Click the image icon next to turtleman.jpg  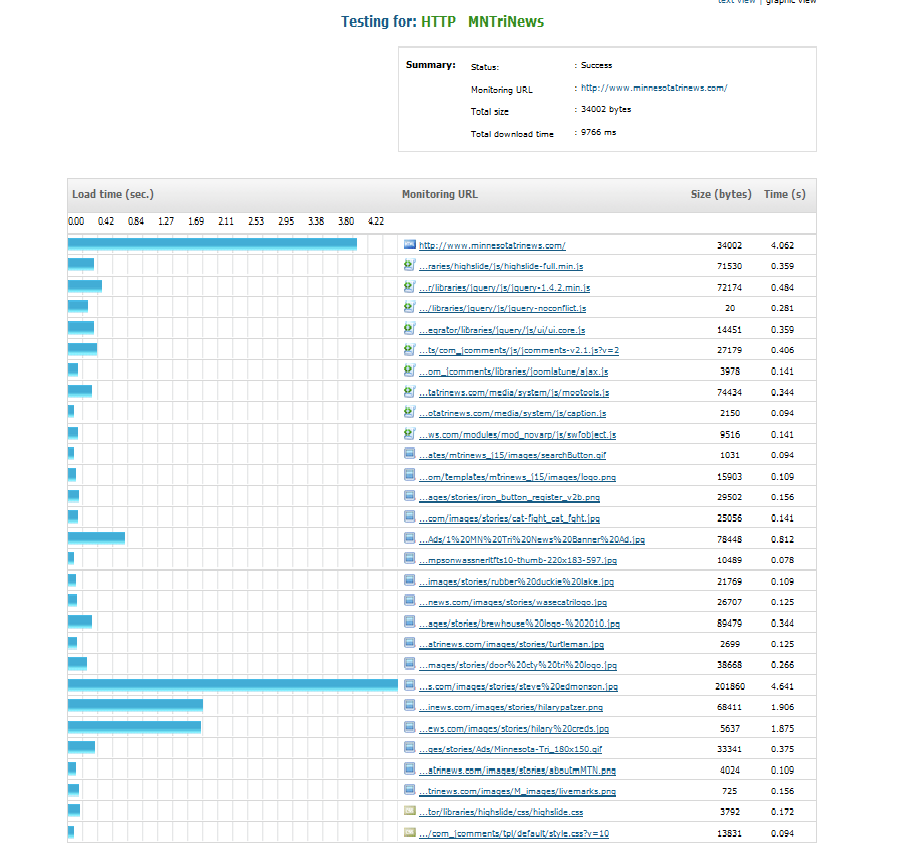[409, 644]
